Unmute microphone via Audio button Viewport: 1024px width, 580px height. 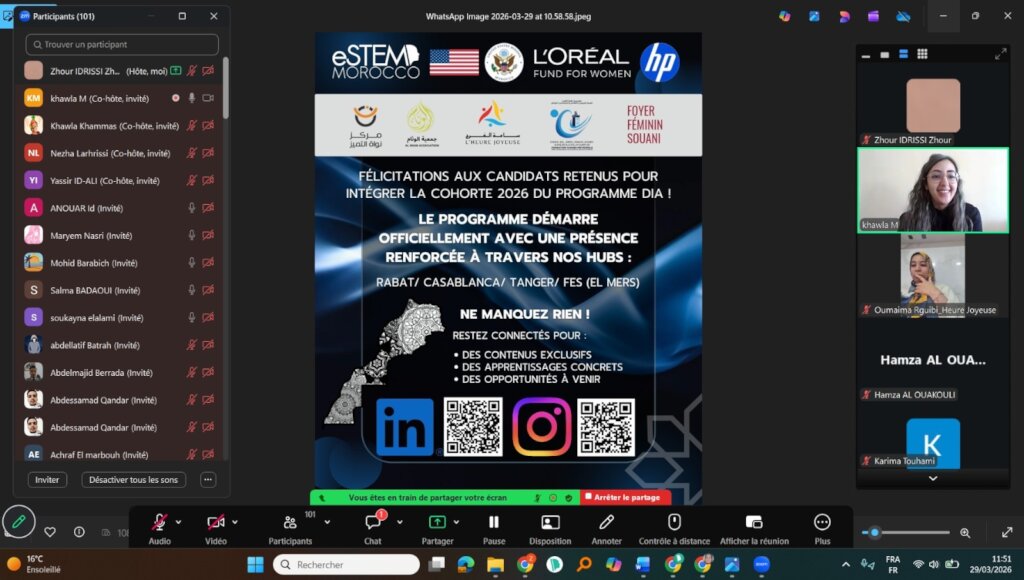click(x=159, y=528)
